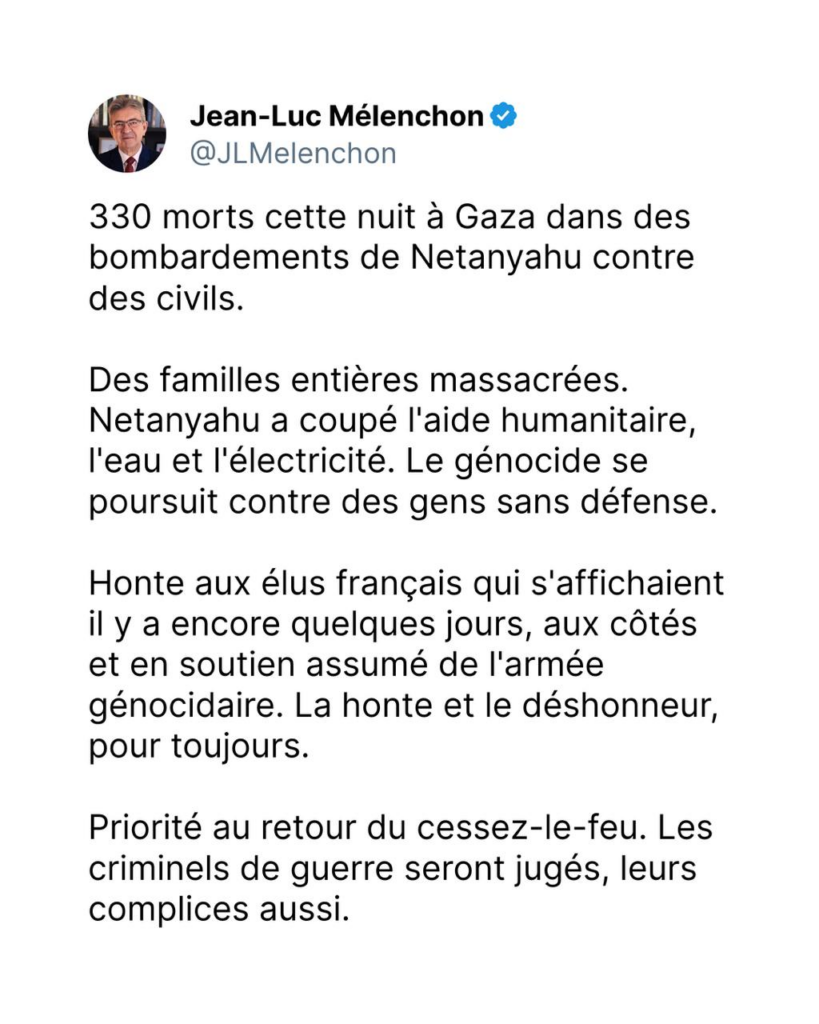Click 'bombardements' in the second line

219,258
